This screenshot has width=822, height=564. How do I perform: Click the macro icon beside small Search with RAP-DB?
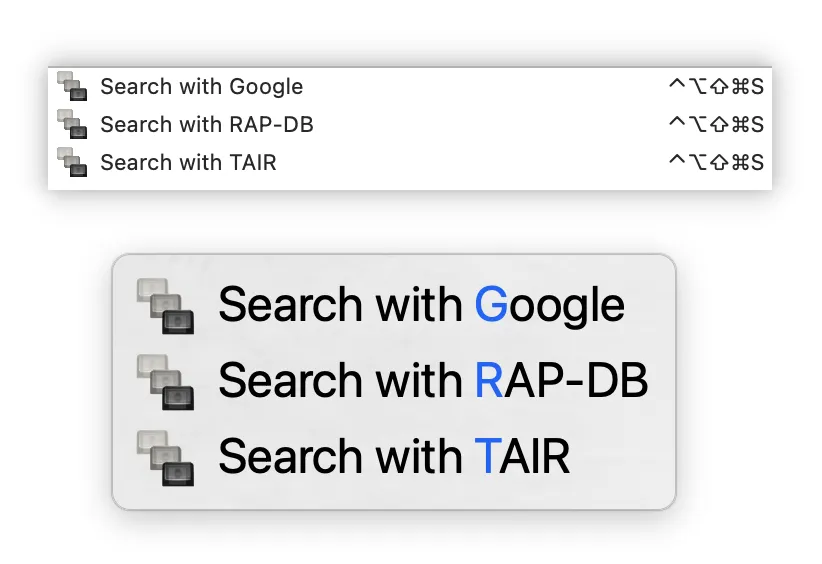pyautogui.click(x=72, y=124)
